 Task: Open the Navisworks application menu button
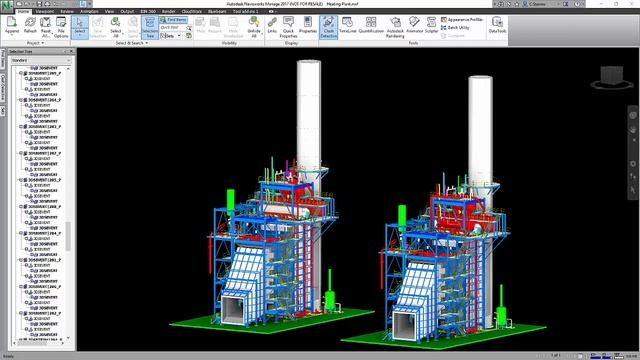pyautogui.click(x=7, y=7)
